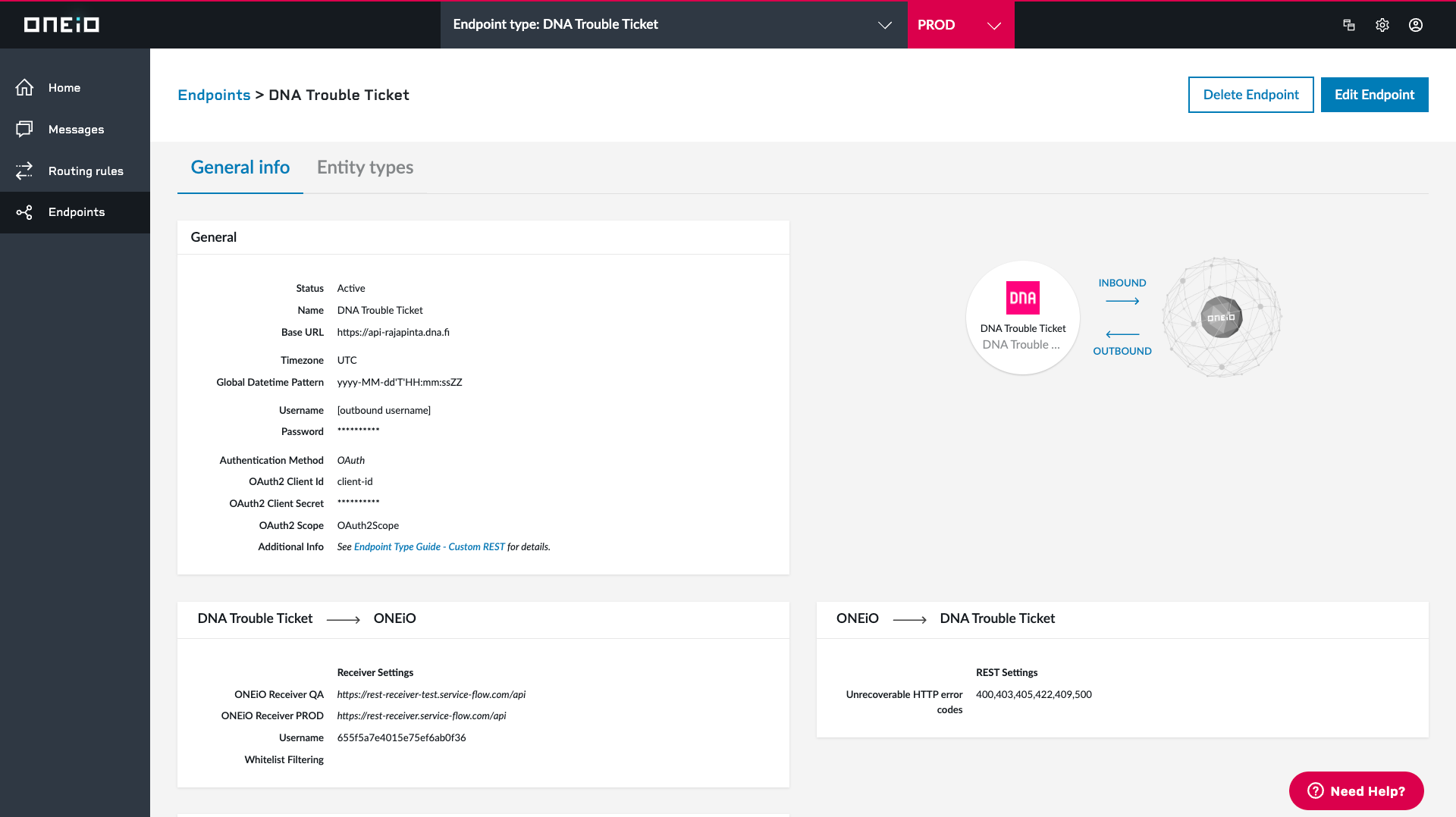Viewport: 1456px width, 817px height.
Task: Click the Name value DNA Trouble Ticket
Action: 380,310
